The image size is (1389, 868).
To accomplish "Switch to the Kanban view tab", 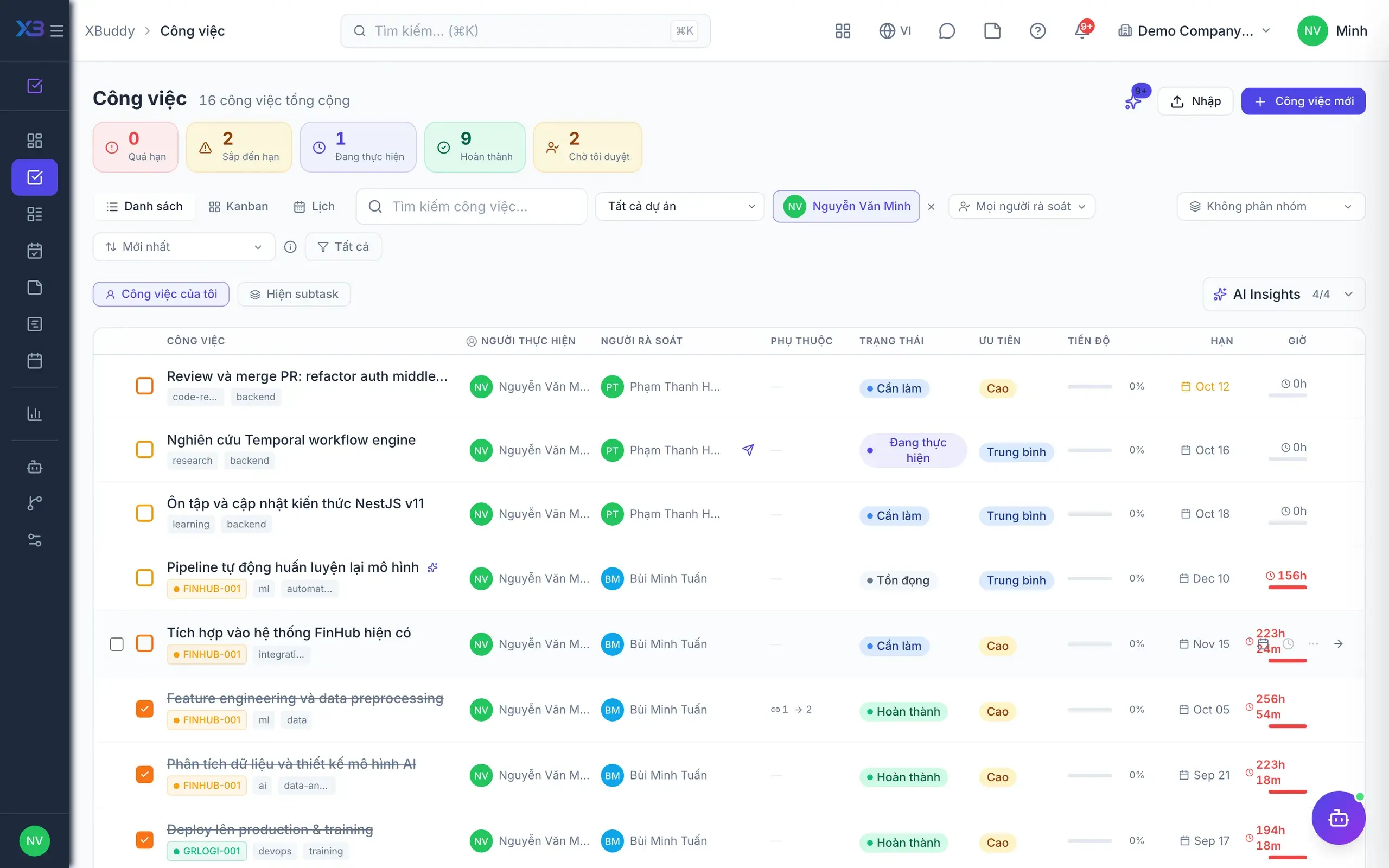I will (x=238, y=206).
